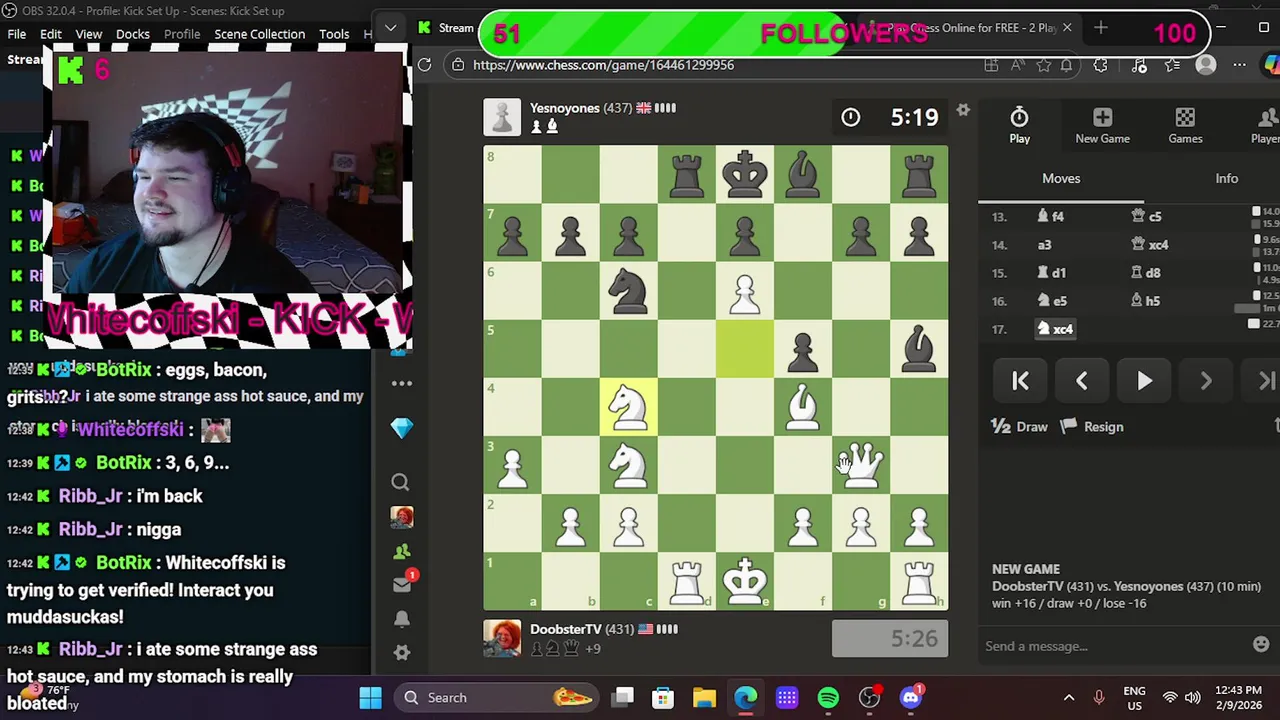Open the chess.com More options ellipsis in the sidebar

[x=401, y=383]
